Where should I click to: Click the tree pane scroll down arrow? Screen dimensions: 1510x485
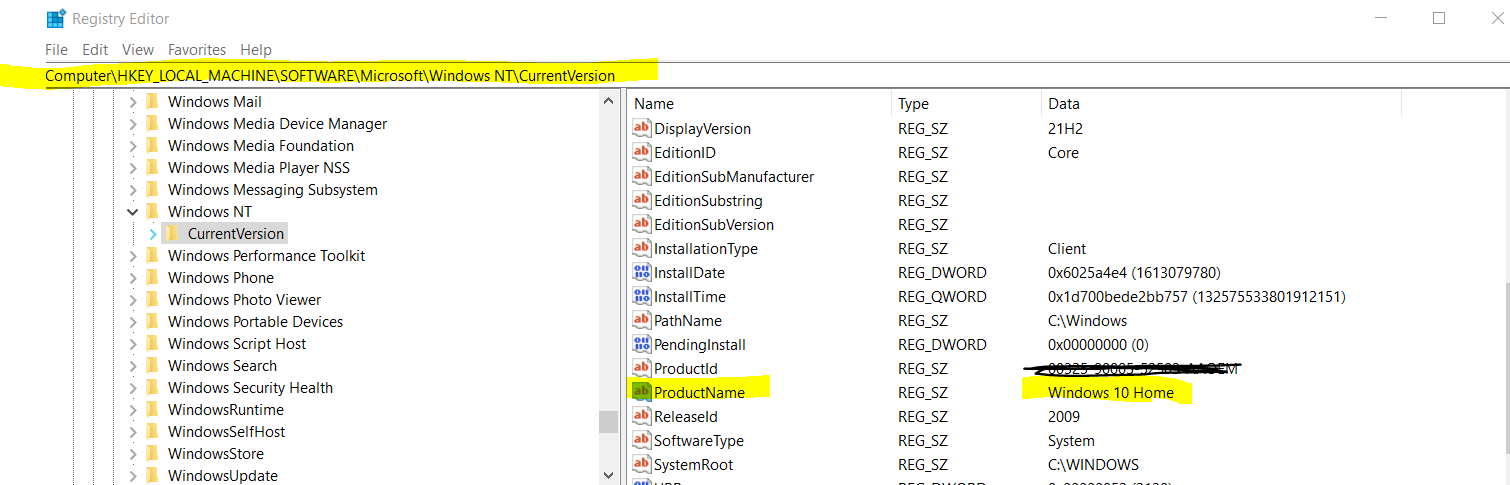click(x=609, y=475)
